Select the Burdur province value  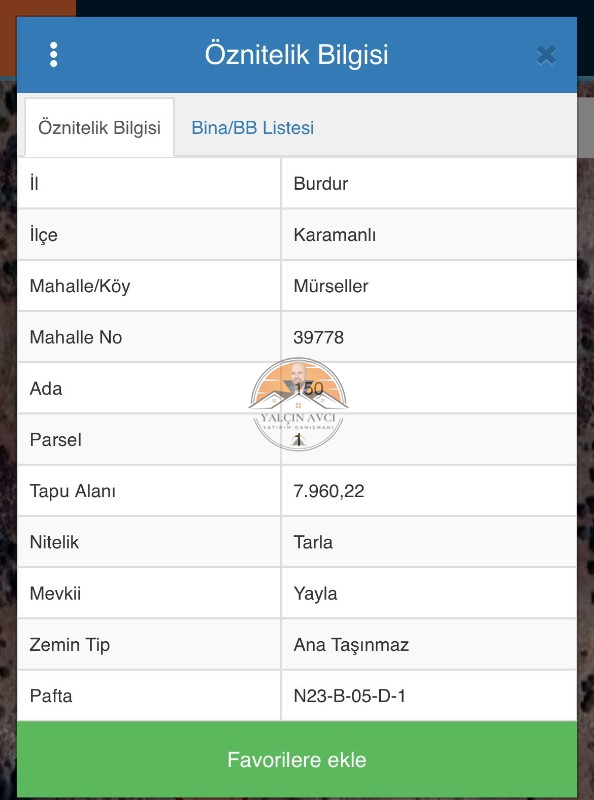point(320,184)
